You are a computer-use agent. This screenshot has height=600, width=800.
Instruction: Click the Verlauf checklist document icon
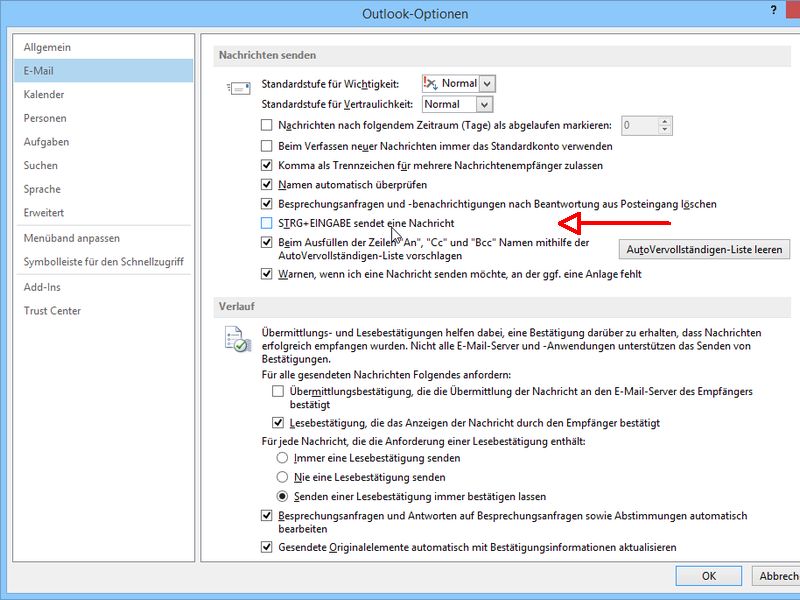238,339
